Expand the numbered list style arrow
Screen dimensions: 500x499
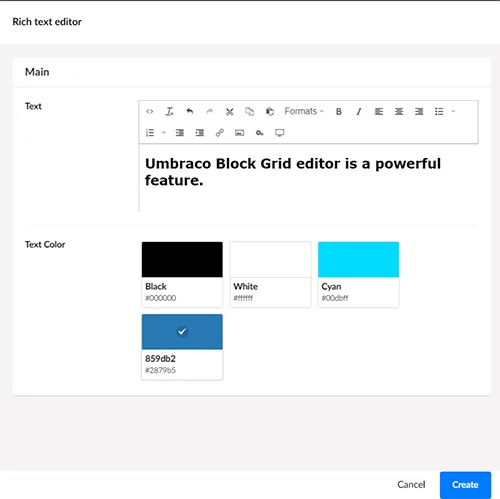[x=164, y=133]
